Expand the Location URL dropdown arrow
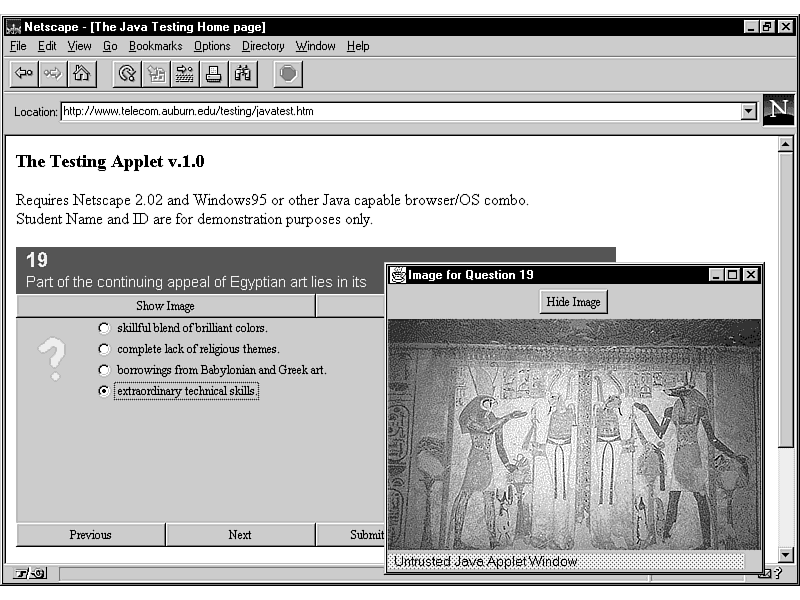Viewport: 800px width, 600px height. point(748,111)
